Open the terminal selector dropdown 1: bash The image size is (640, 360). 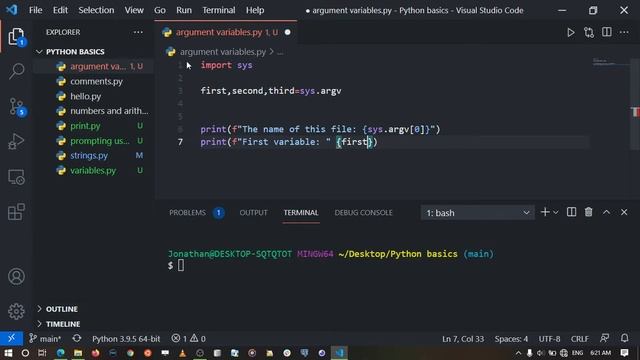[478, 213]
